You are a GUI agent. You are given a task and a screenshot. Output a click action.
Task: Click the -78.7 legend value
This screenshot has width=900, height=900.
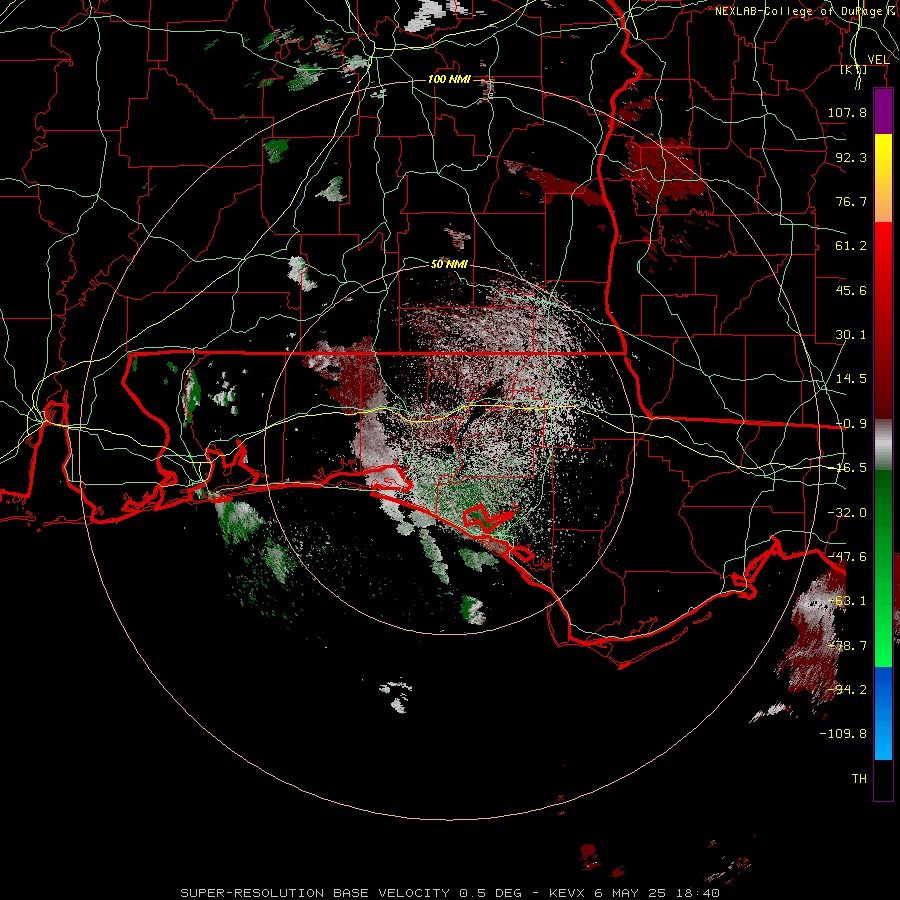847,646
